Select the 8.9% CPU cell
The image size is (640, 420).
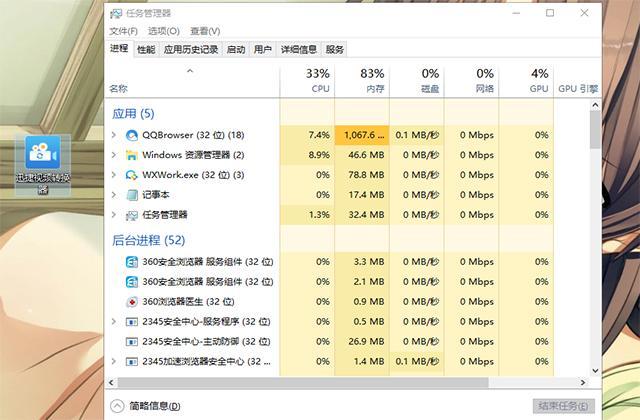(x=307, y=155)
